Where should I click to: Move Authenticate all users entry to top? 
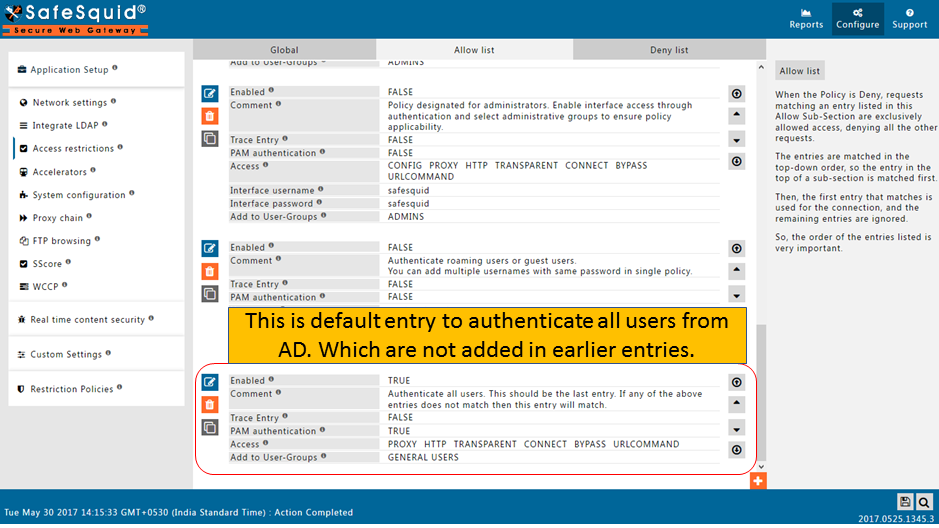(x=737, y=382)
